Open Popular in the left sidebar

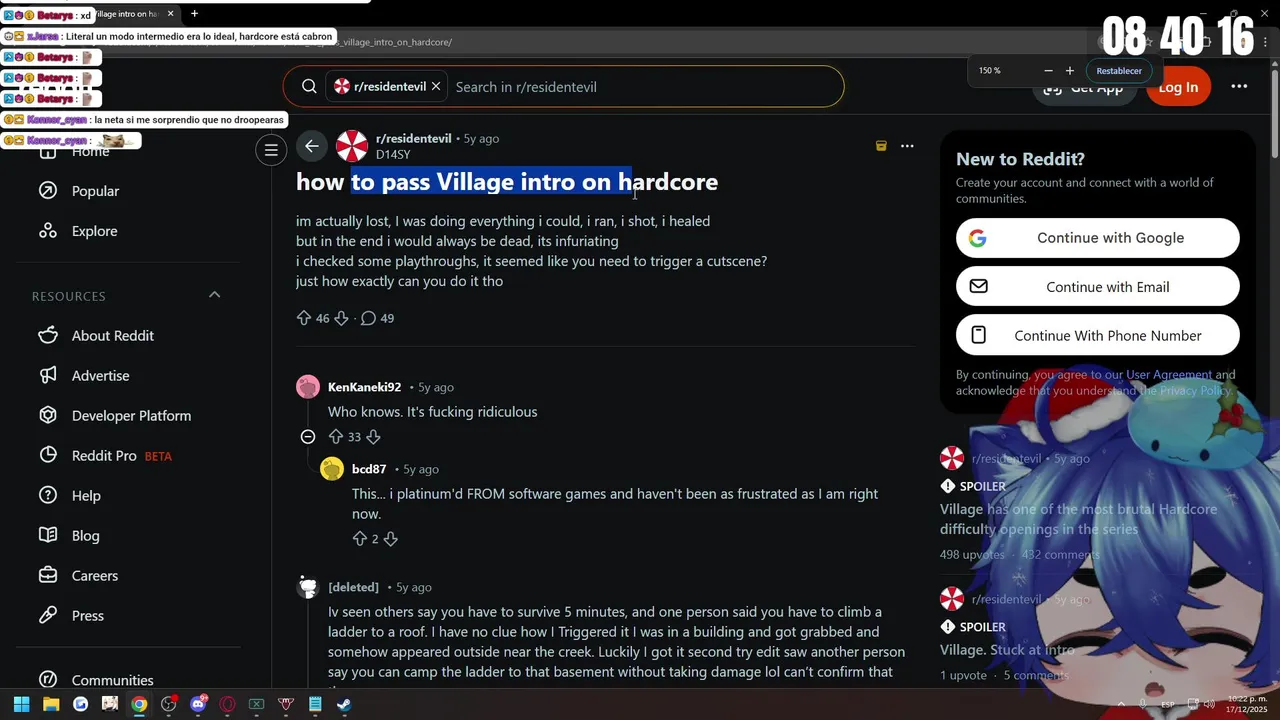click(x=95, y=191)
